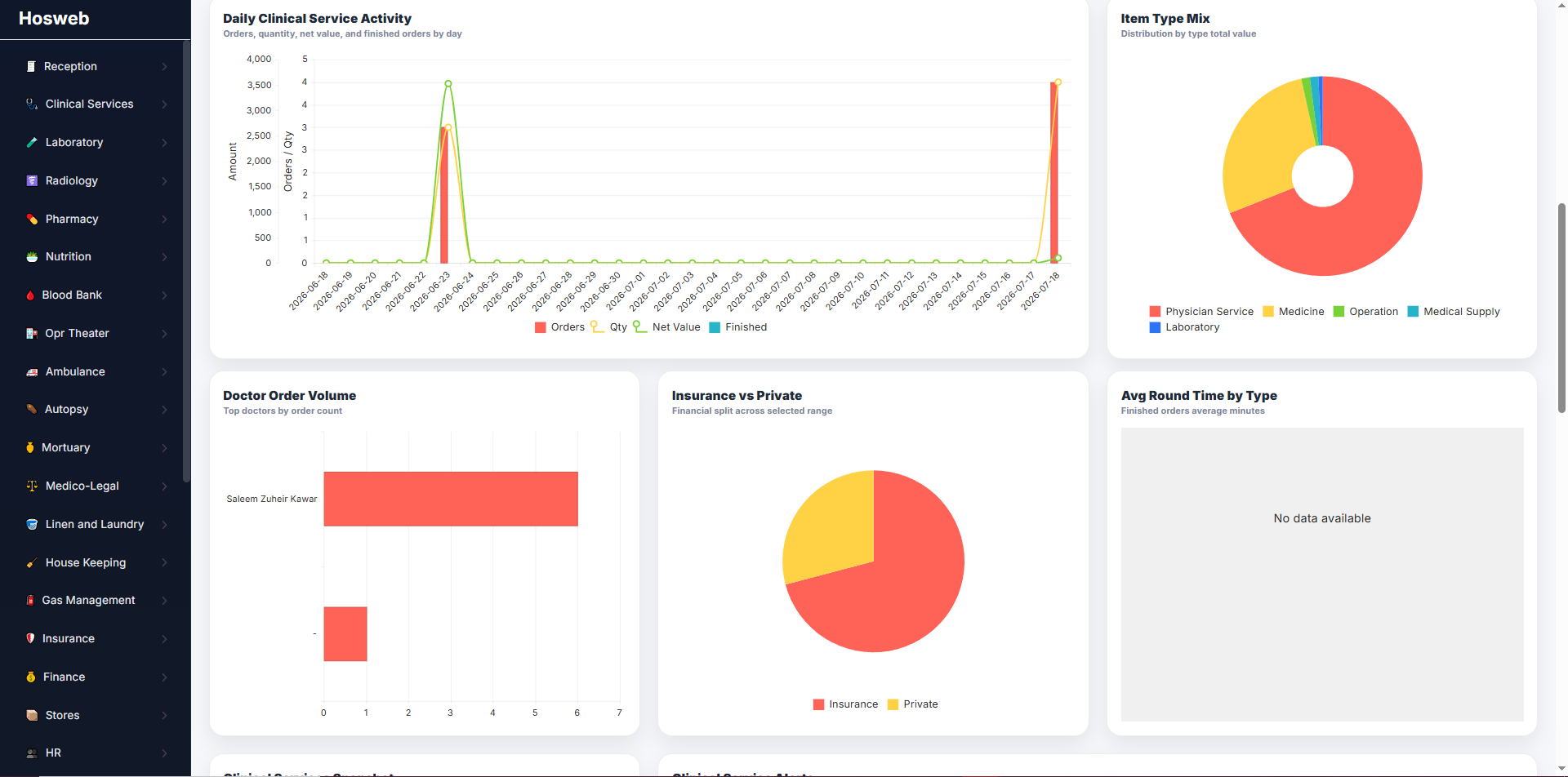
Task: Click the House Keeping broom icon
Action: point(32,563)
